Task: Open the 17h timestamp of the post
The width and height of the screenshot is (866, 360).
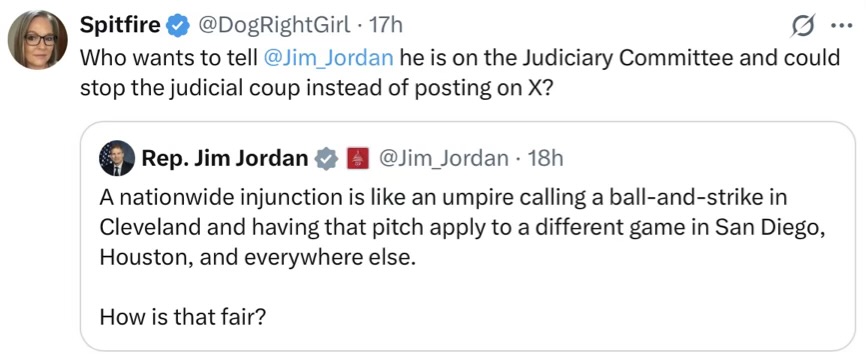Action: pyautogui.click(x=385, y=25)
